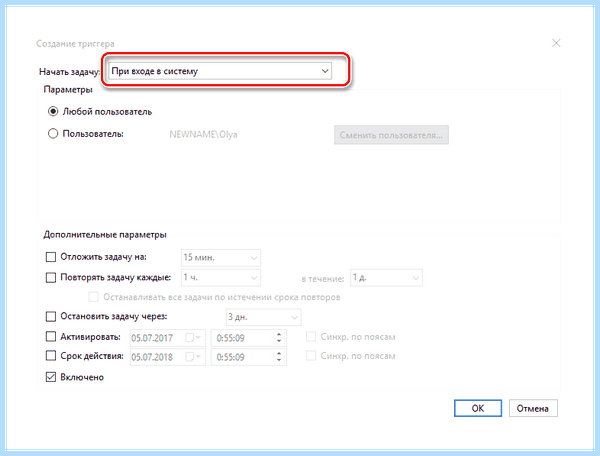The height and width of the screenshot is (456, 600).
Task: Enable 'Отложить задачу на' checkbox
Action: coord(51,257)
